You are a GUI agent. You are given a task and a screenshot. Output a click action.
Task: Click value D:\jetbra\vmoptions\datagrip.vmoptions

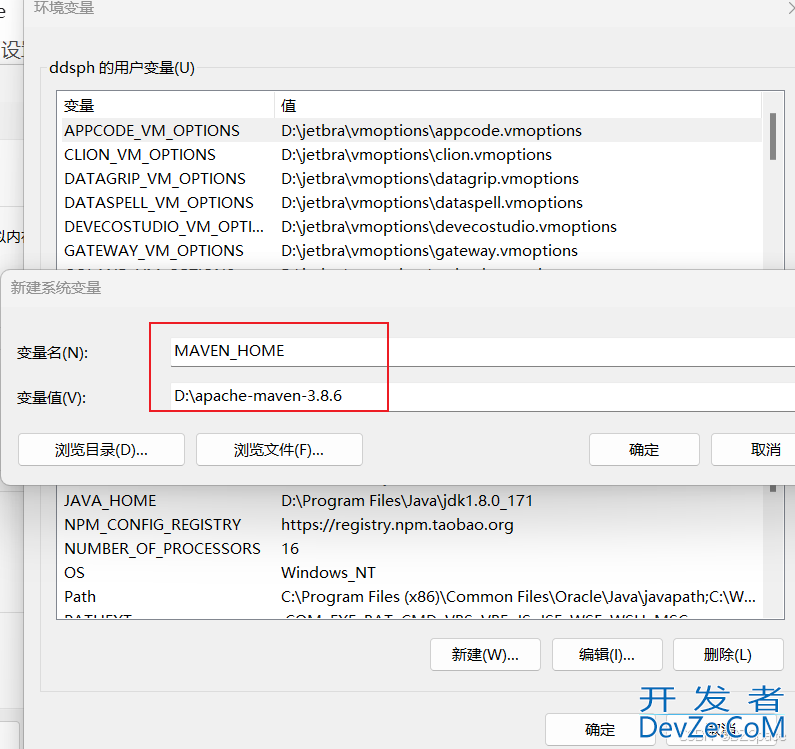coord(430,179)
